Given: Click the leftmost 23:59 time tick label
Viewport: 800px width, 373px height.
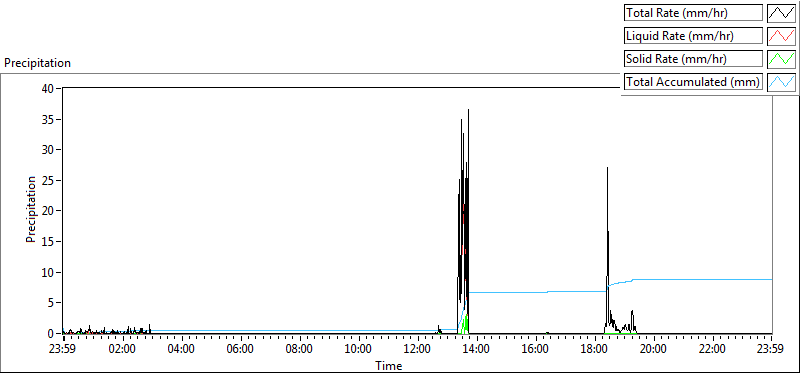Looking at the screenshot, I should pyautogui.click(x=63, y=350).
